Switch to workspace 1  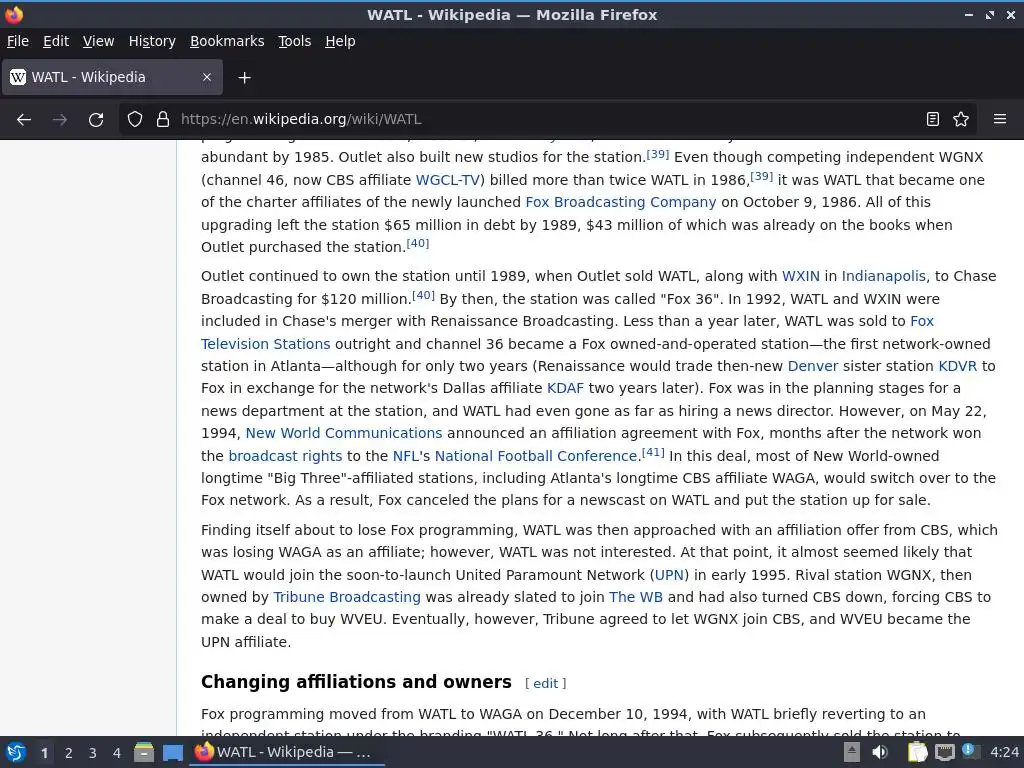point(44,753)
